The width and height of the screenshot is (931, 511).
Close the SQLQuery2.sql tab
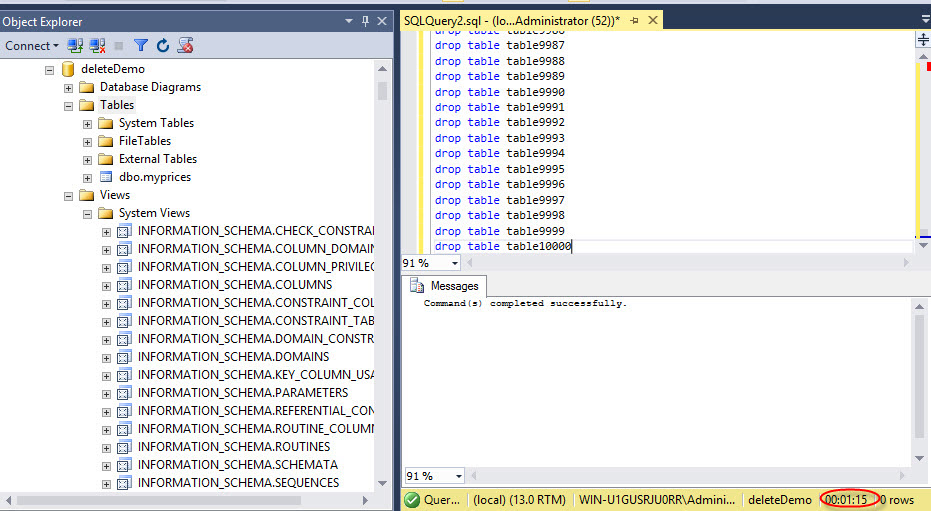(653, 21)
